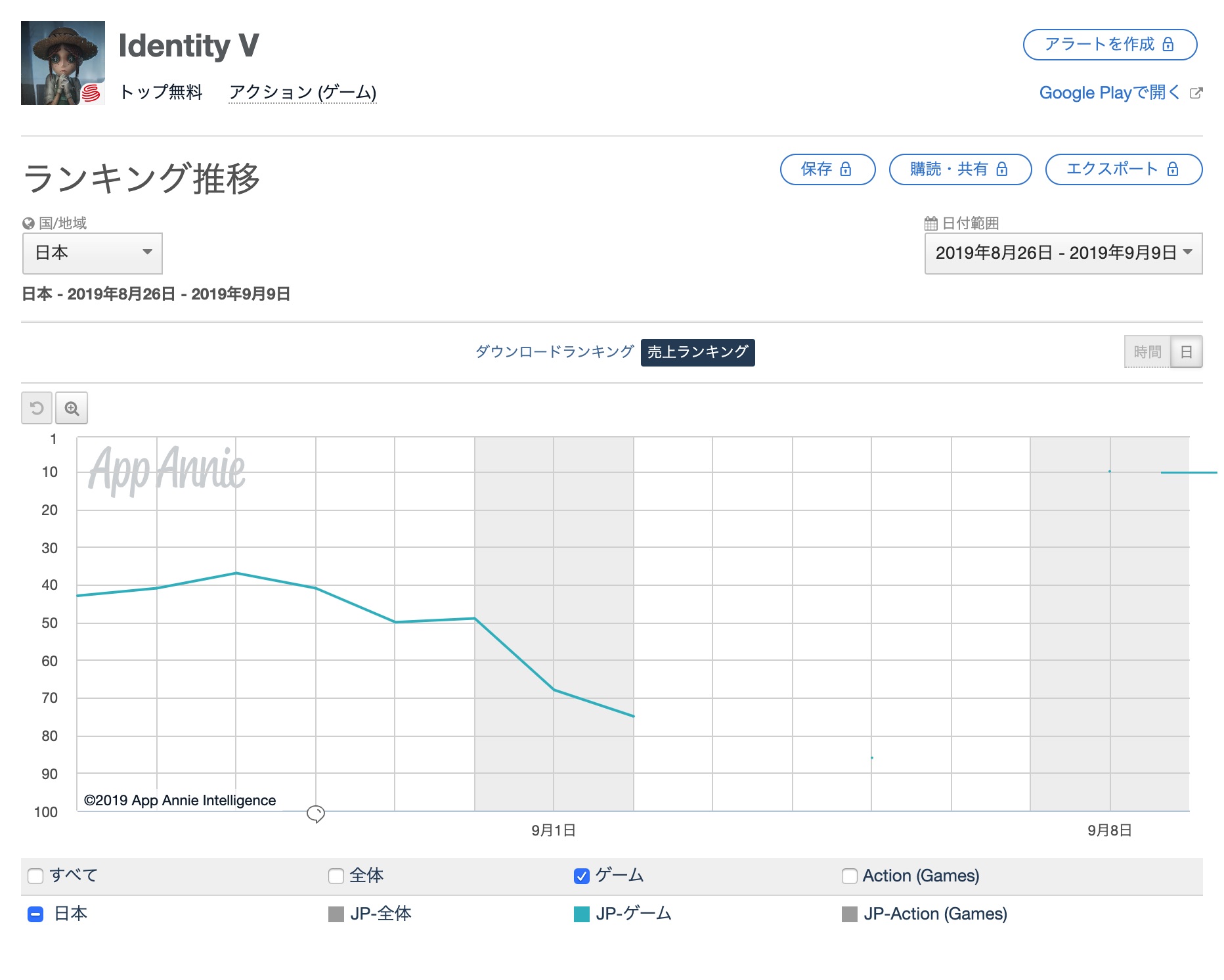The width and height of the screenshot is (1224, 980).
Task: Check the すべて checkbox
Action: click(35, 876)
